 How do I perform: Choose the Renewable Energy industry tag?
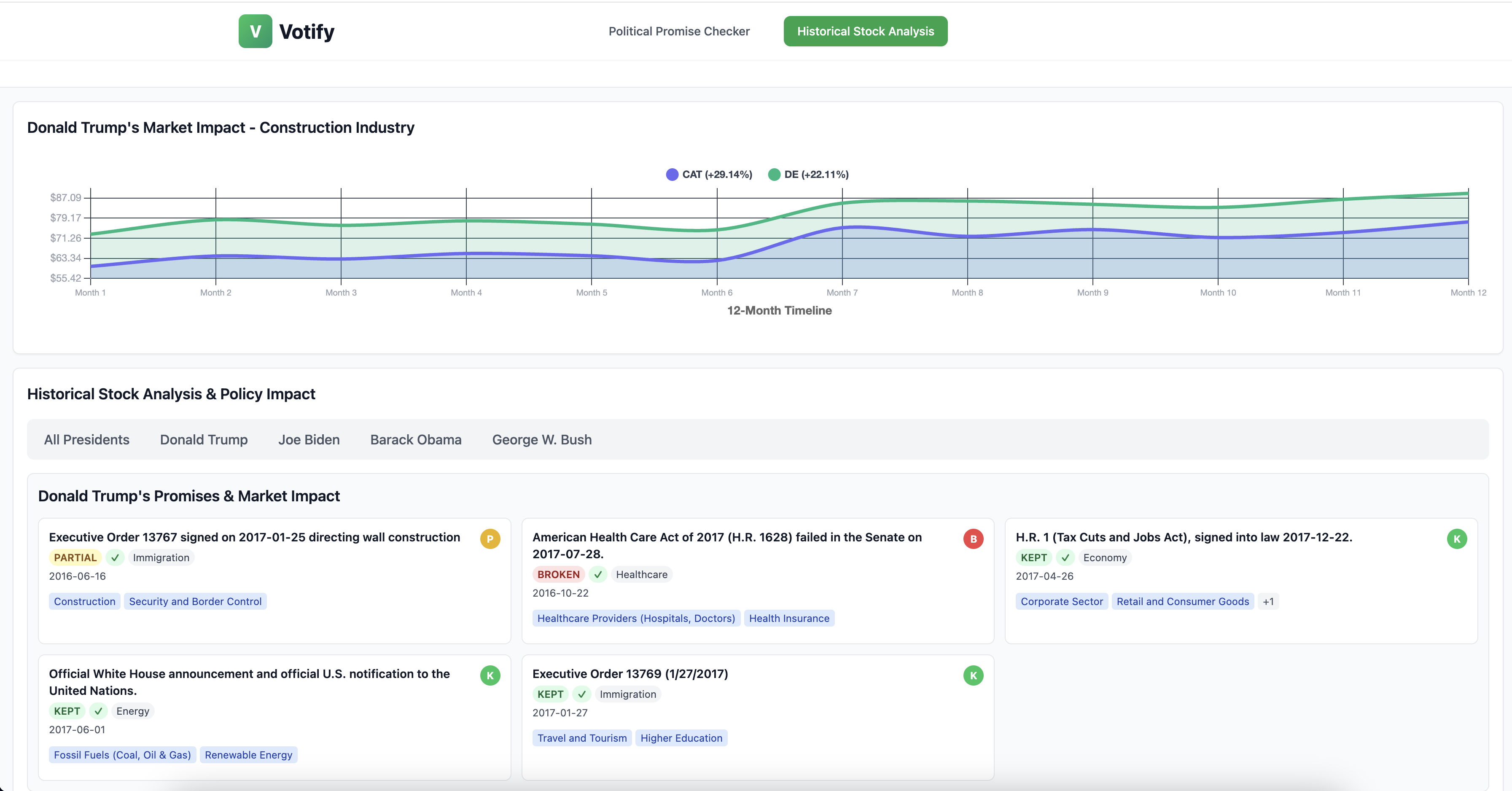click(x=248, y=755)
